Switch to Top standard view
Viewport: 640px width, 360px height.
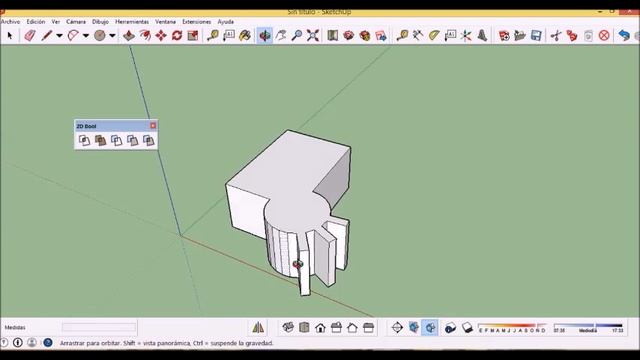(x=304, y=327)
